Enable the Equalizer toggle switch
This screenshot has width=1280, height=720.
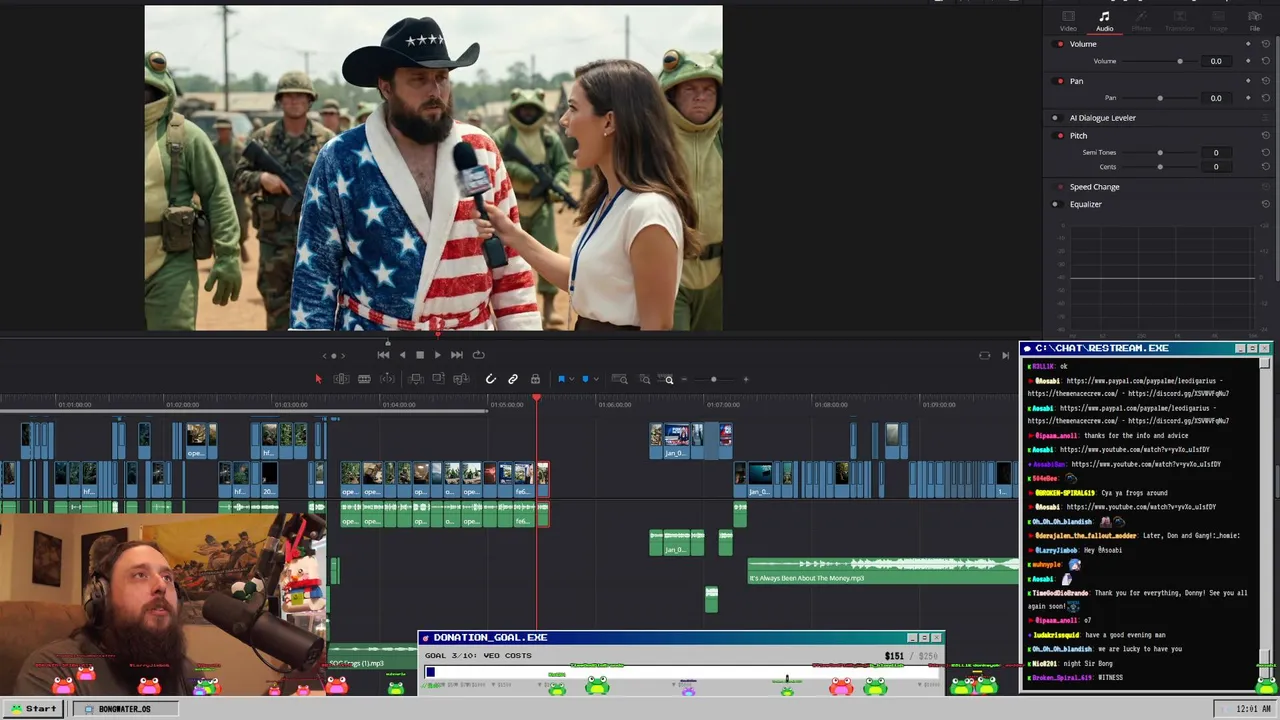coord(1057,205)
